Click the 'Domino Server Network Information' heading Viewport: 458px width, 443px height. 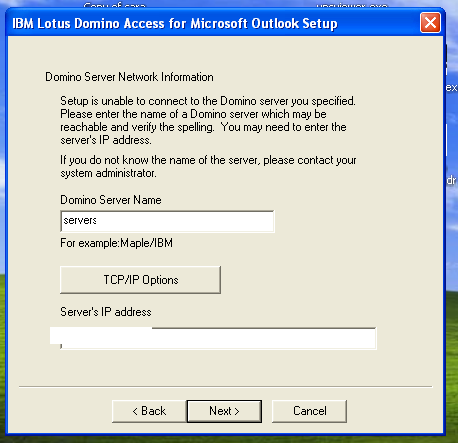[x=129, y=77]
